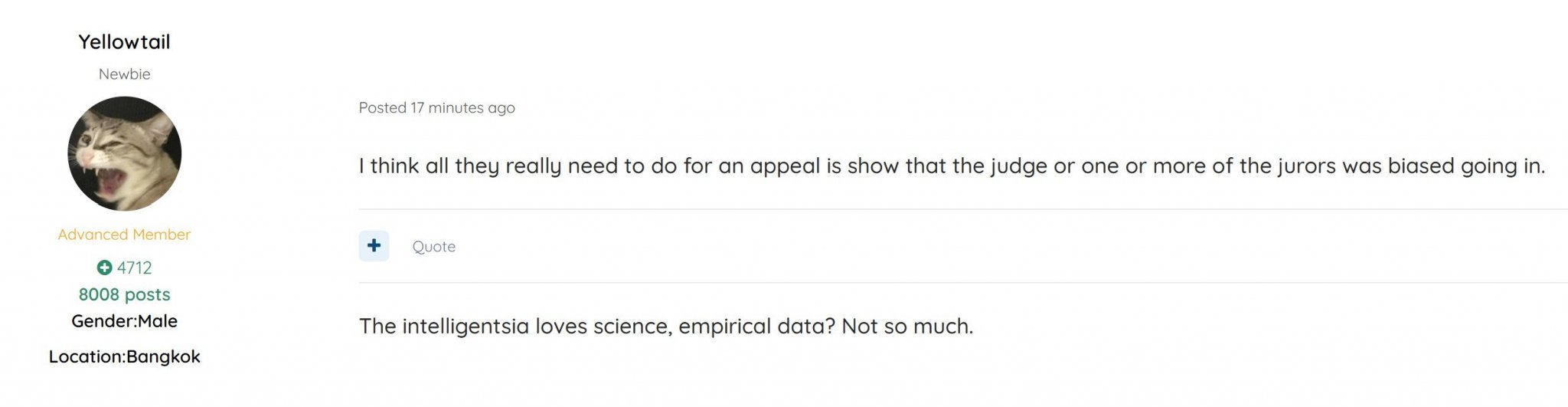Click the Quote link under the post
The width and height of the screenshot is (1568, 407).
point(433,247)
